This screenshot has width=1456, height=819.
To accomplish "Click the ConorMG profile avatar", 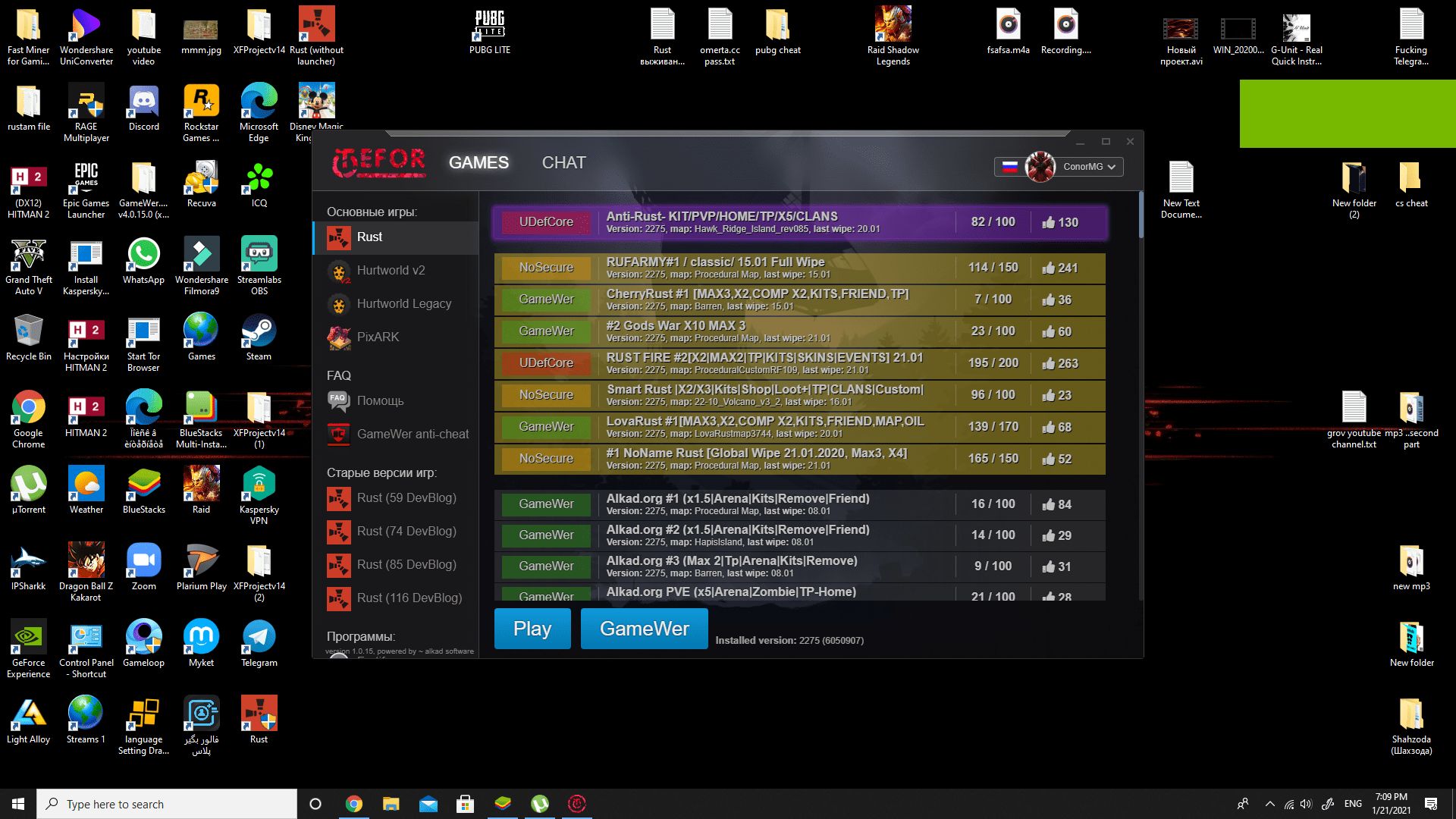I will 1040,167.
